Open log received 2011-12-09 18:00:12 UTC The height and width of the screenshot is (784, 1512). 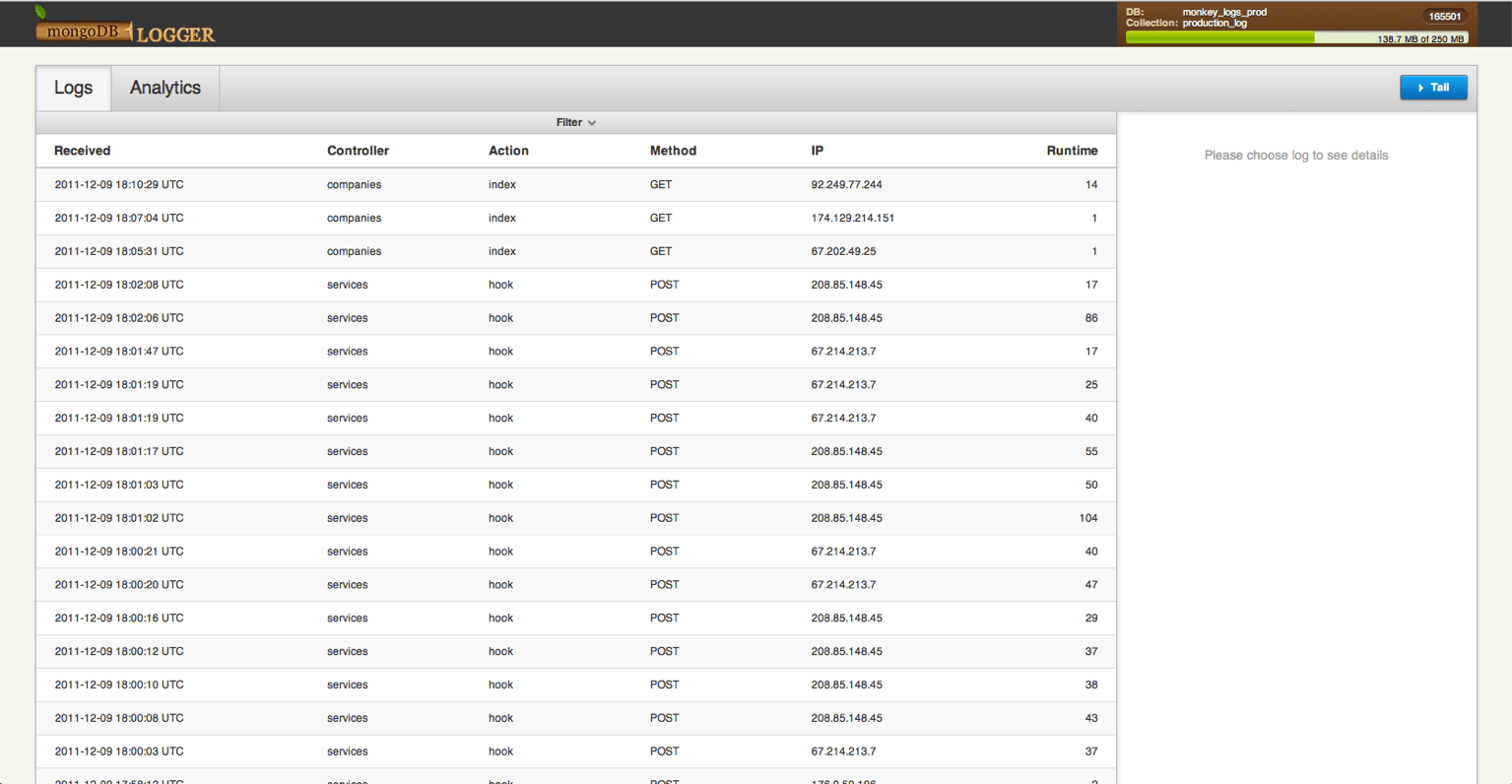pyautogui.click(x=576, y=652)
